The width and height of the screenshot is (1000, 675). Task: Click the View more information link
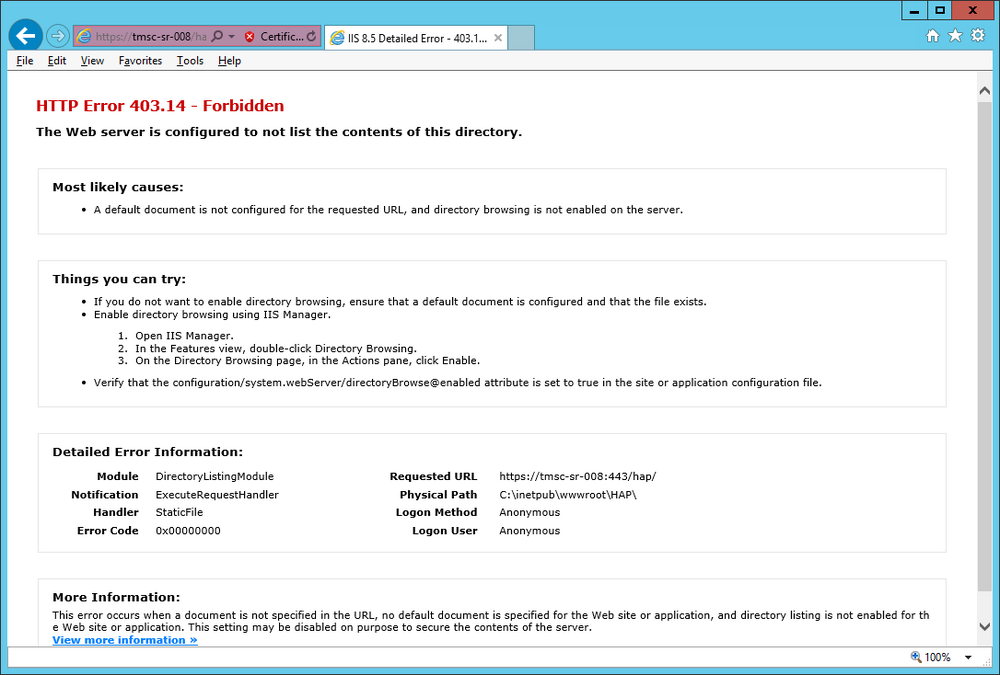point(125,640)
